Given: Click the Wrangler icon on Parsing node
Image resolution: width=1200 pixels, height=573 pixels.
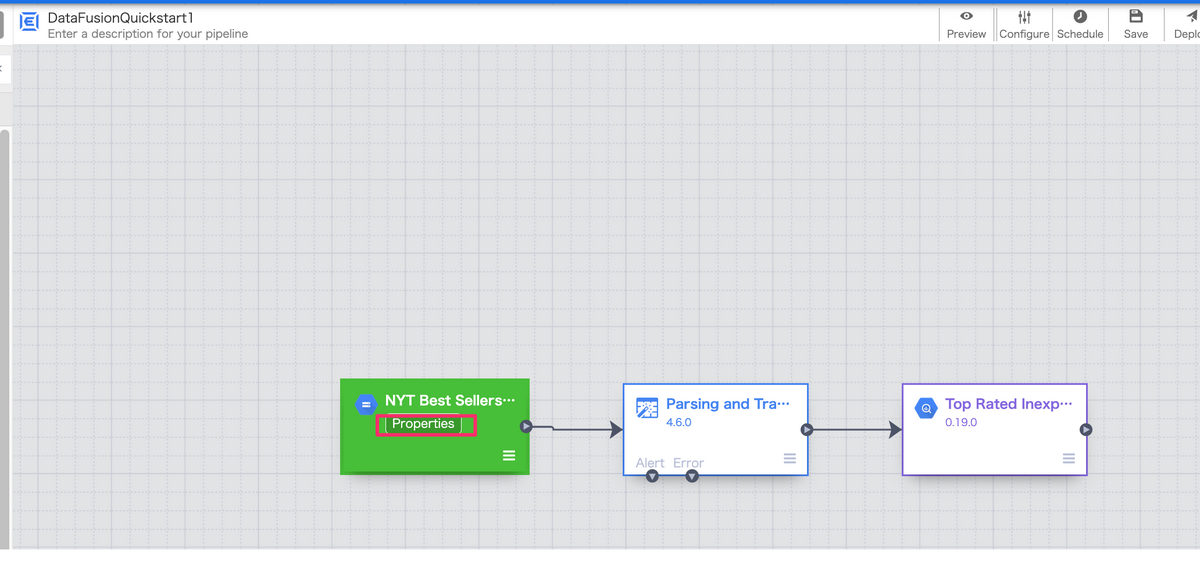Looking at the screenshot, I should click(647, 408).
